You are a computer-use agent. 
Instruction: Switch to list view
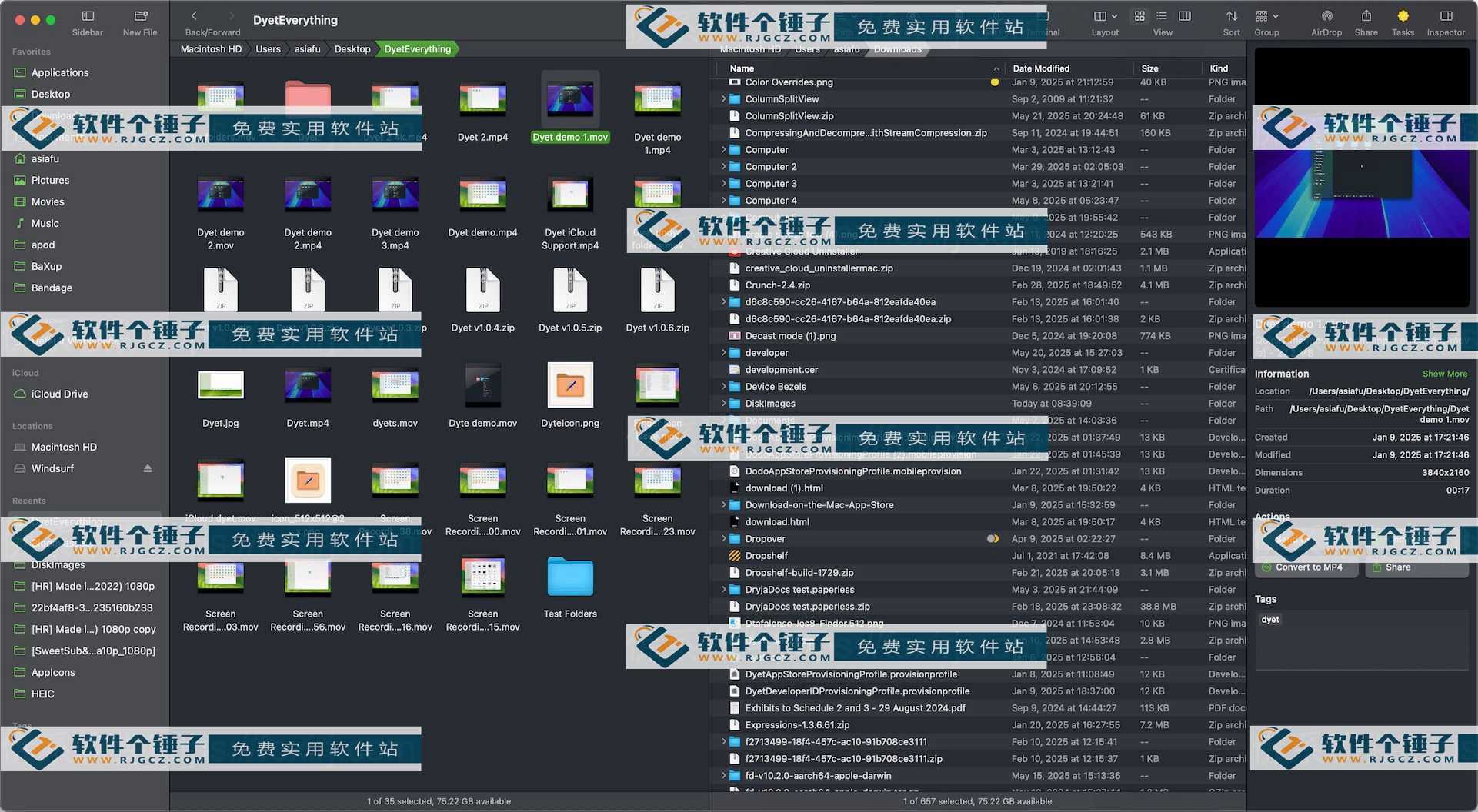(1162, 16)
